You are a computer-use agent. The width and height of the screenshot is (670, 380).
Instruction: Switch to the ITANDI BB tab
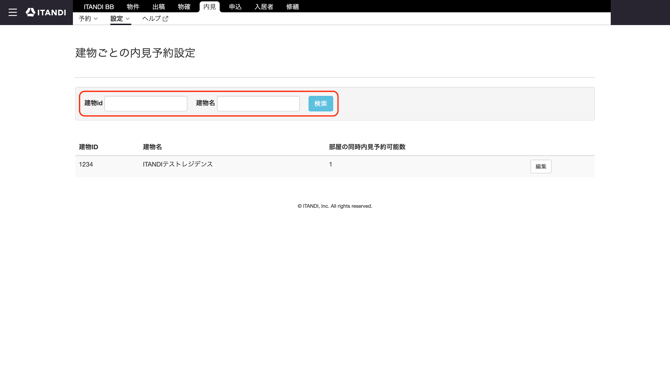[99, 7]
